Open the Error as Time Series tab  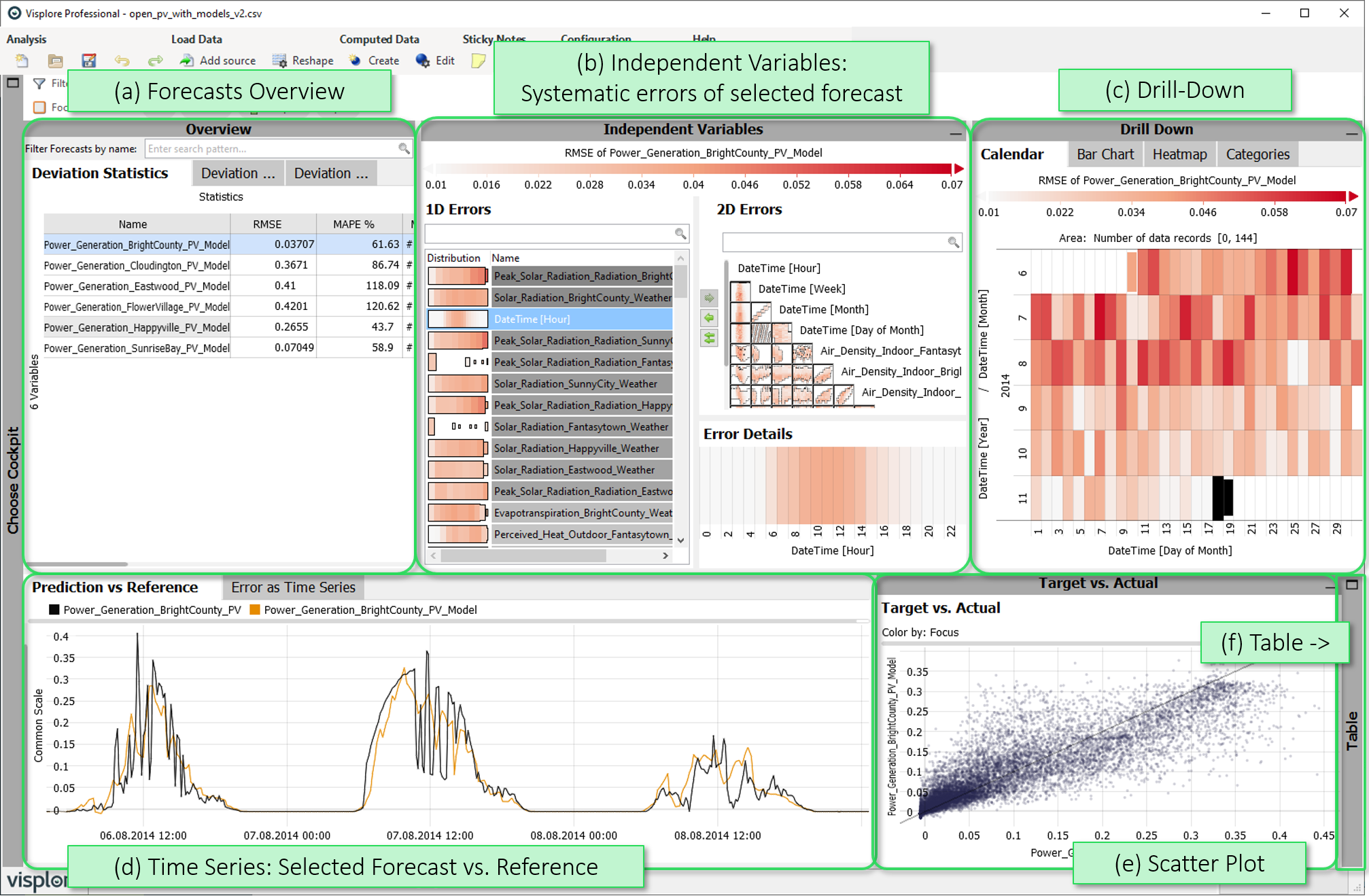[293, 587]
